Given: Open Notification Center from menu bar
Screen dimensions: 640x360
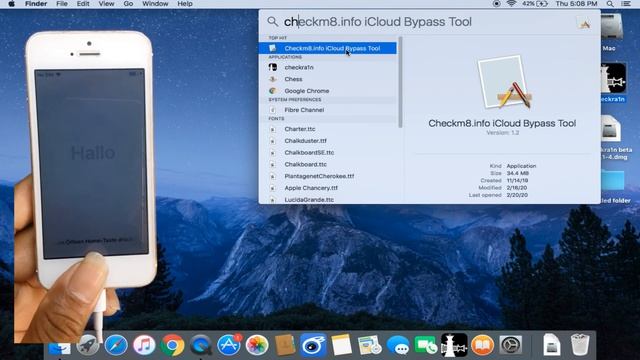Looking at the screenshot, I should (626, 4).
